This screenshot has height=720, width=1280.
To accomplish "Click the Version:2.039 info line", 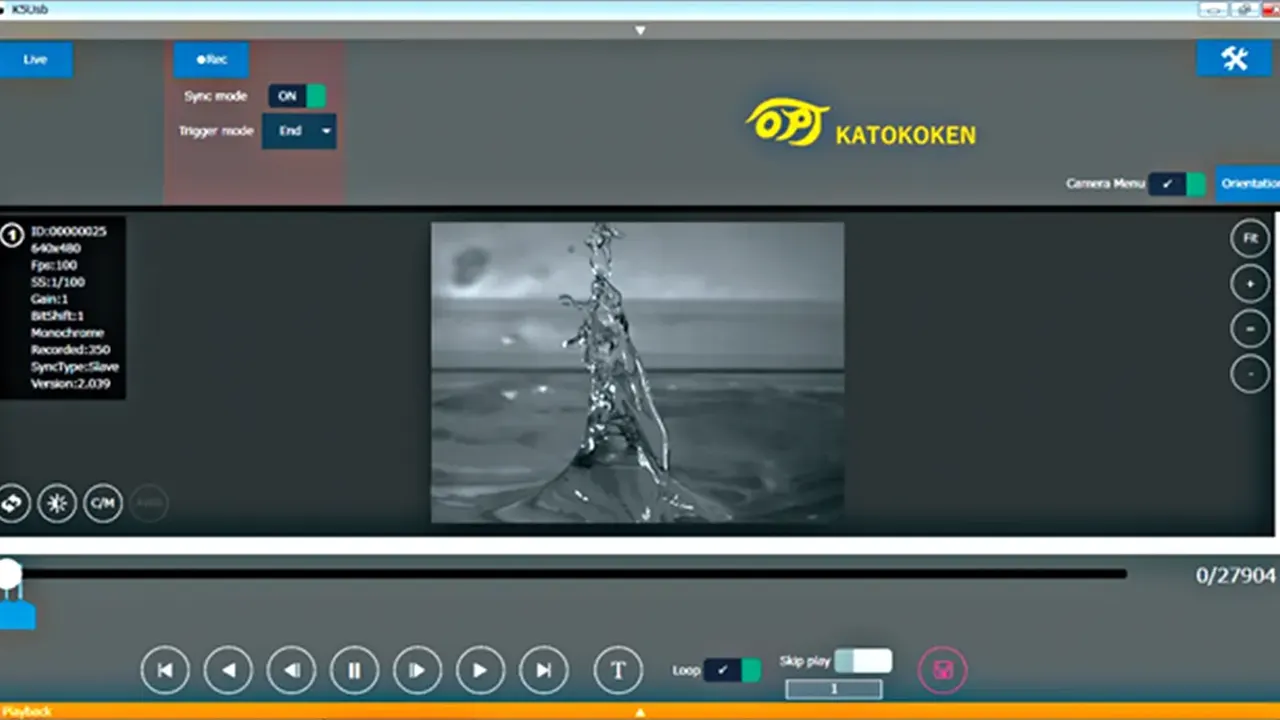I will (x=71, y=384).
